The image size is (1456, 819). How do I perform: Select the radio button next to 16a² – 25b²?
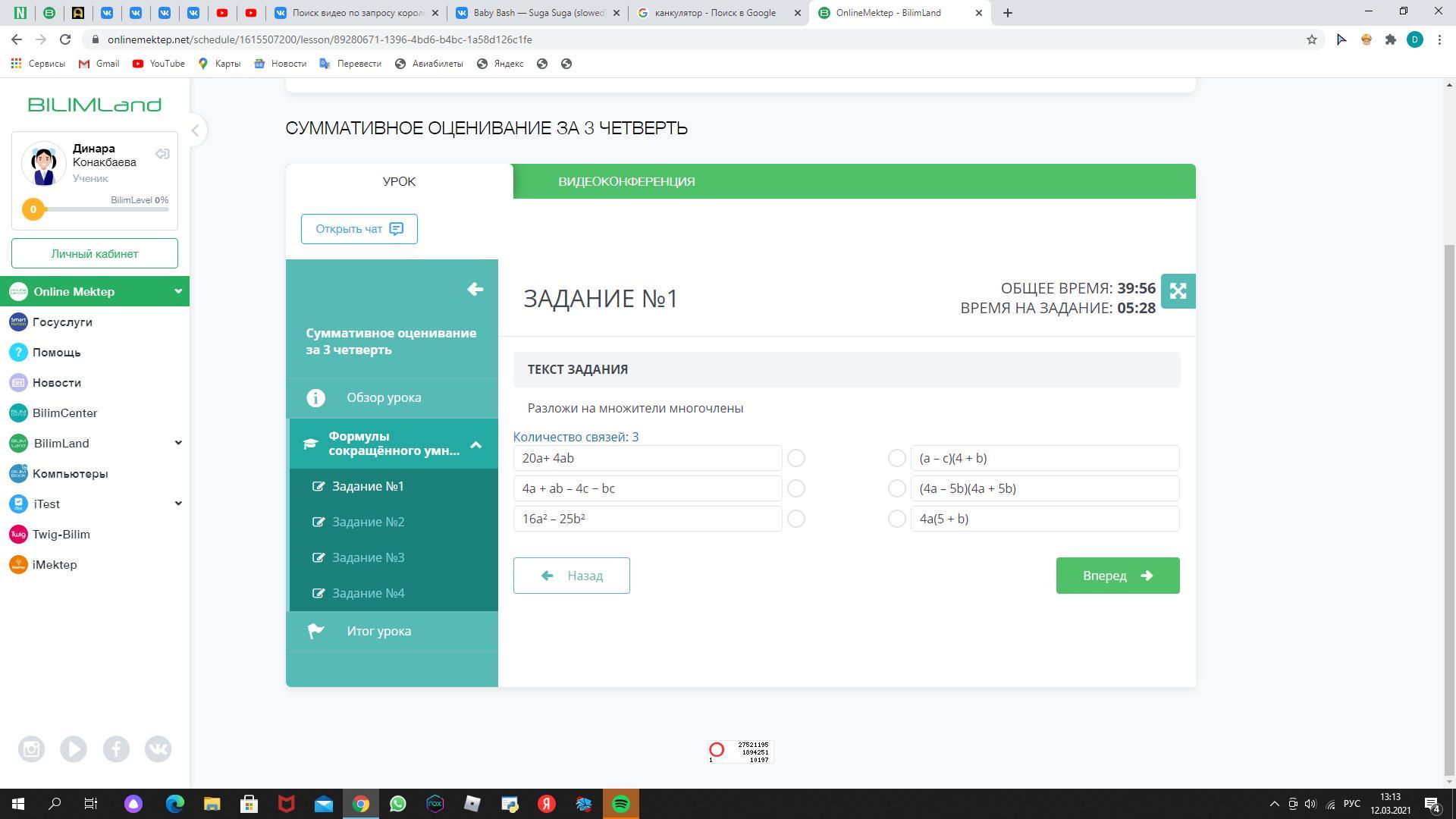coord(795,519)
